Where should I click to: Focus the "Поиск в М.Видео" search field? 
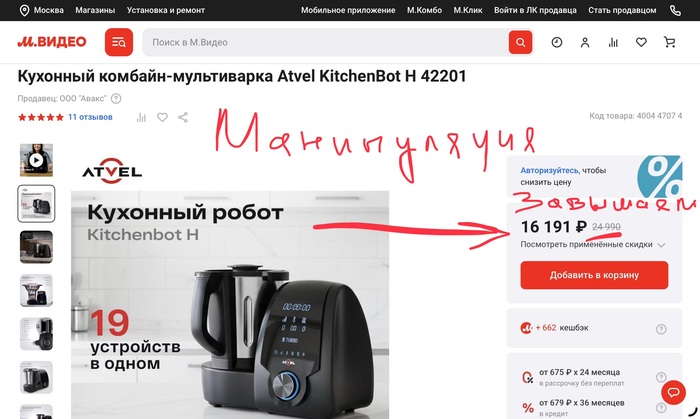tap(326, 42)
